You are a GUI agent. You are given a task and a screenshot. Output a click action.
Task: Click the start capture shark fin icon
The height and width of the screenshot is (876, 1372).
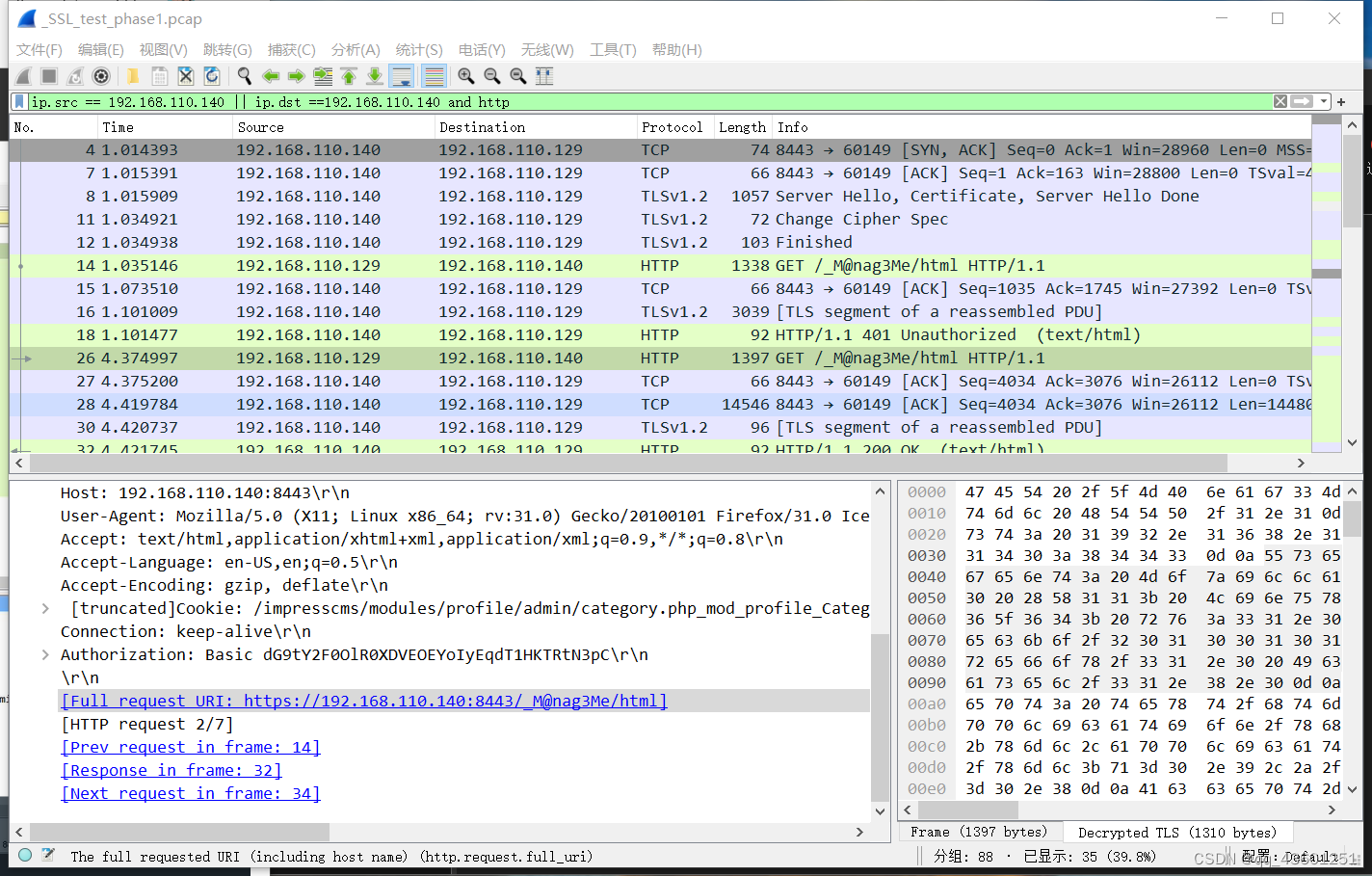tap(24, 76)
